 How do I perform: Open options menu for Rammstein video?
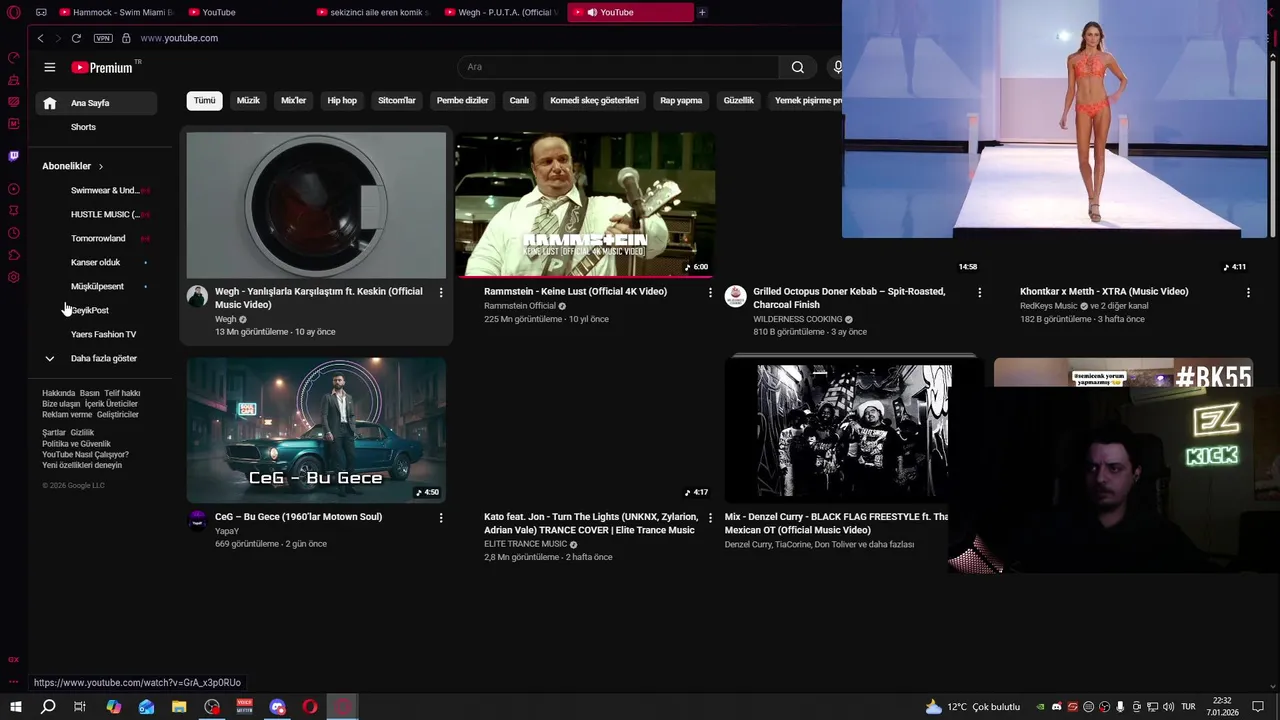coord(710,292)
